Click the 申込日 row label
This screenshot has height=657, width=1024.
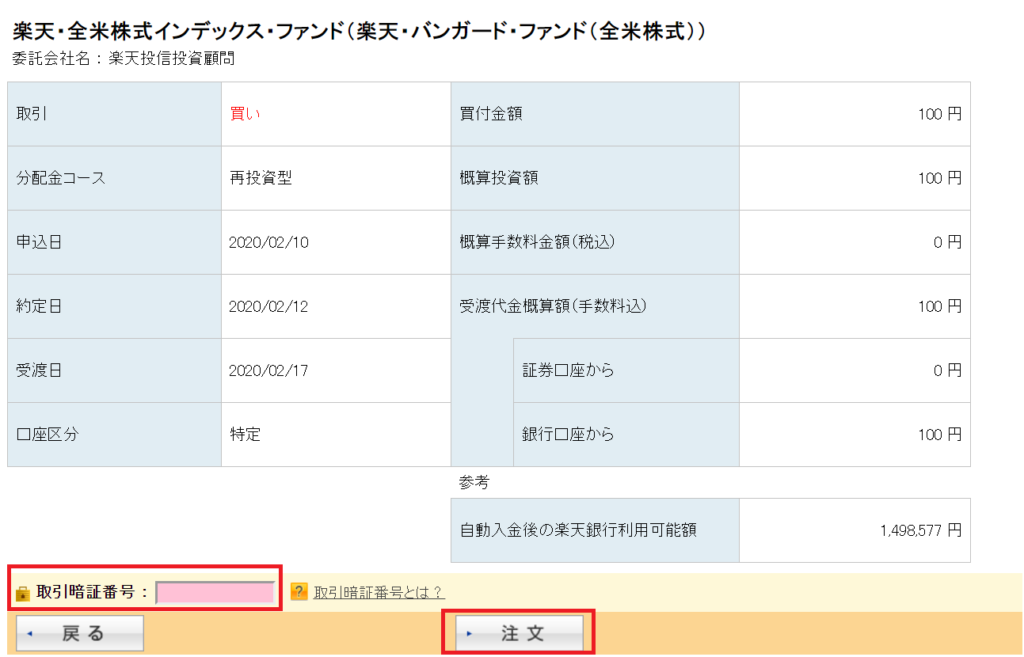[39, 242]
